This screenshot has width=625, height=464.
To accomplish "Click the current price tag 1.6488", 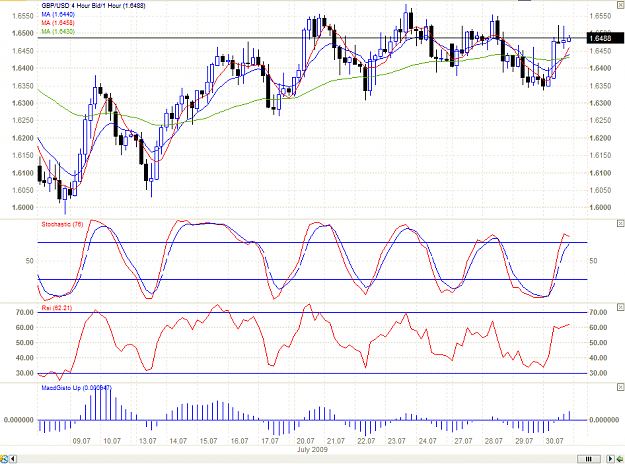I will tap(604, 38).
